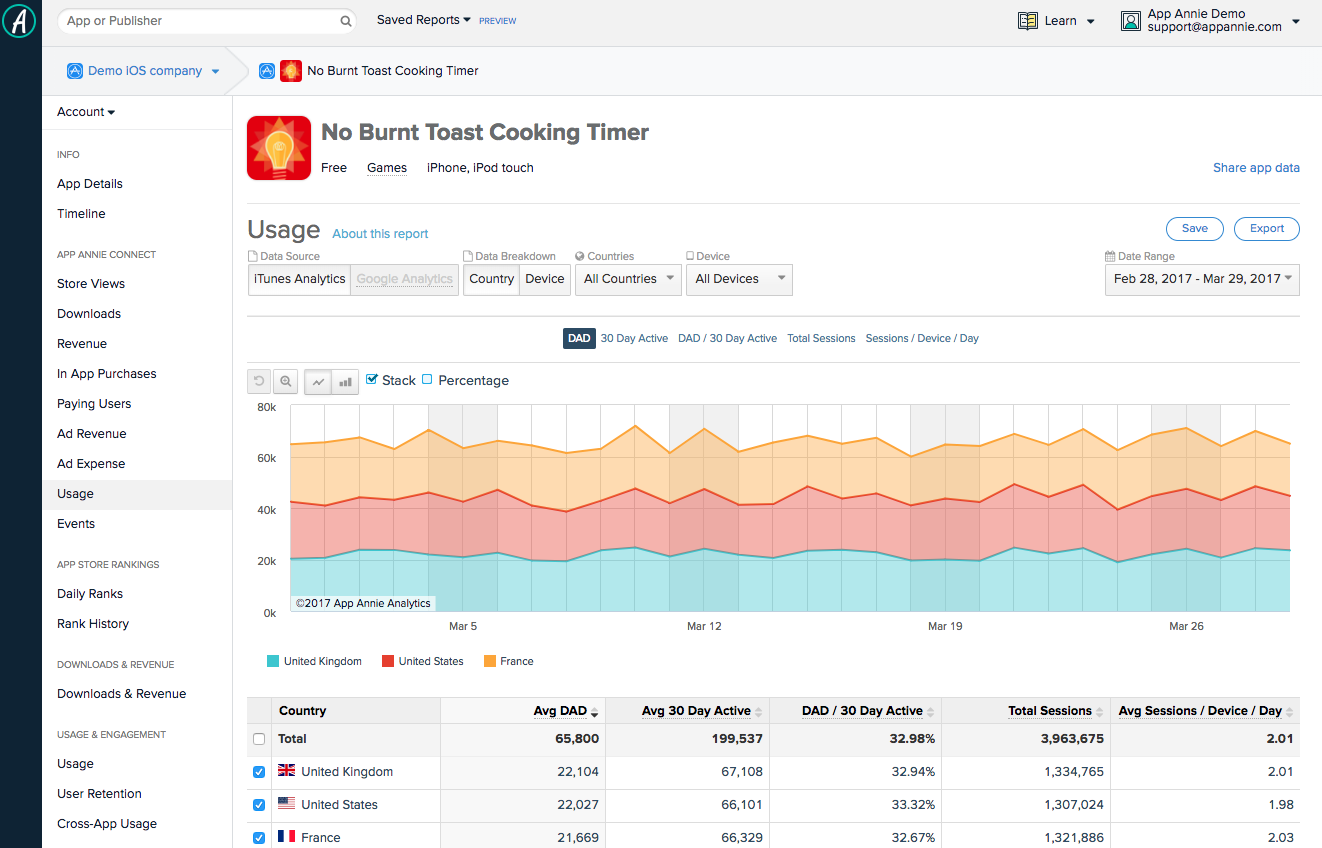The width and height of the screenshot is (1322, 848).
Task: Switch to bar chart view icon
Action: tap(346, 381)
